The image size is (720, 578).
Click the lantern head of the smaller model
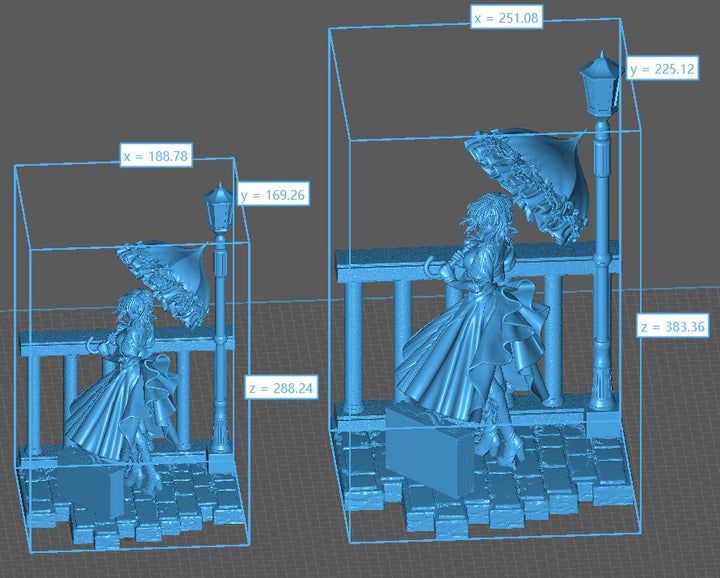coord(219,207)
